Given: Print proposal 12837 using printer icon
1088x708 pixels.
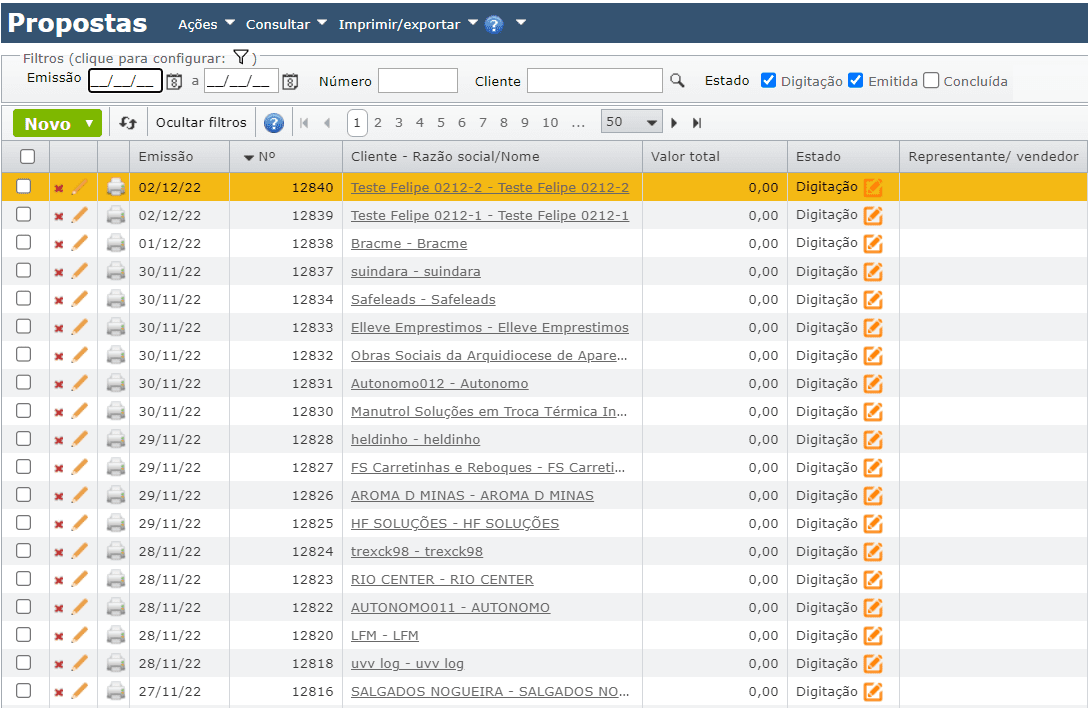Looking at the screenshot, I should (116, 271).
